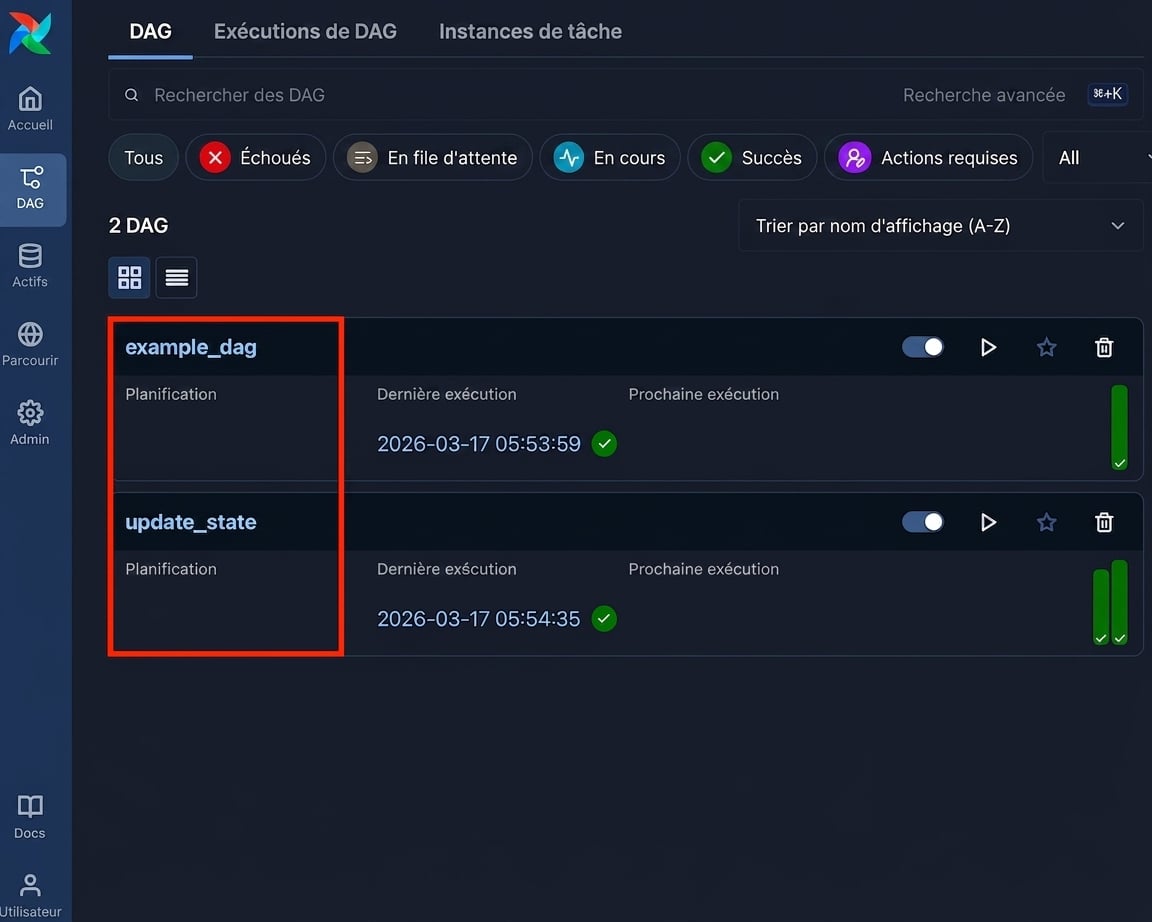
Task: Select the DAG tab
Action: 151,32
